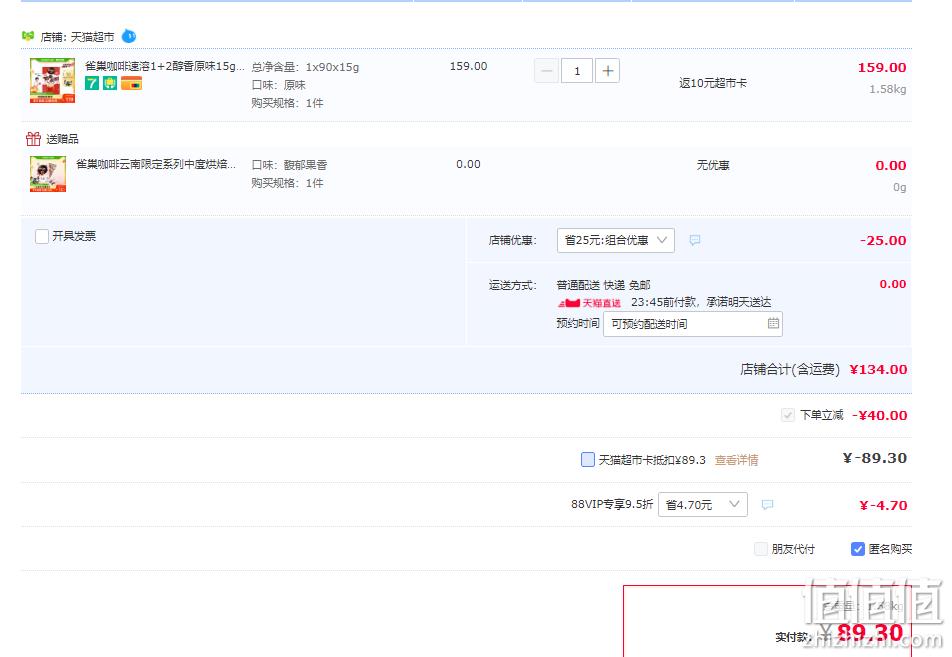Click the ¥-4.70 VIP discount amount
Image resolution: width=952 pixels, height=657 pixels.
pos(883,505)
